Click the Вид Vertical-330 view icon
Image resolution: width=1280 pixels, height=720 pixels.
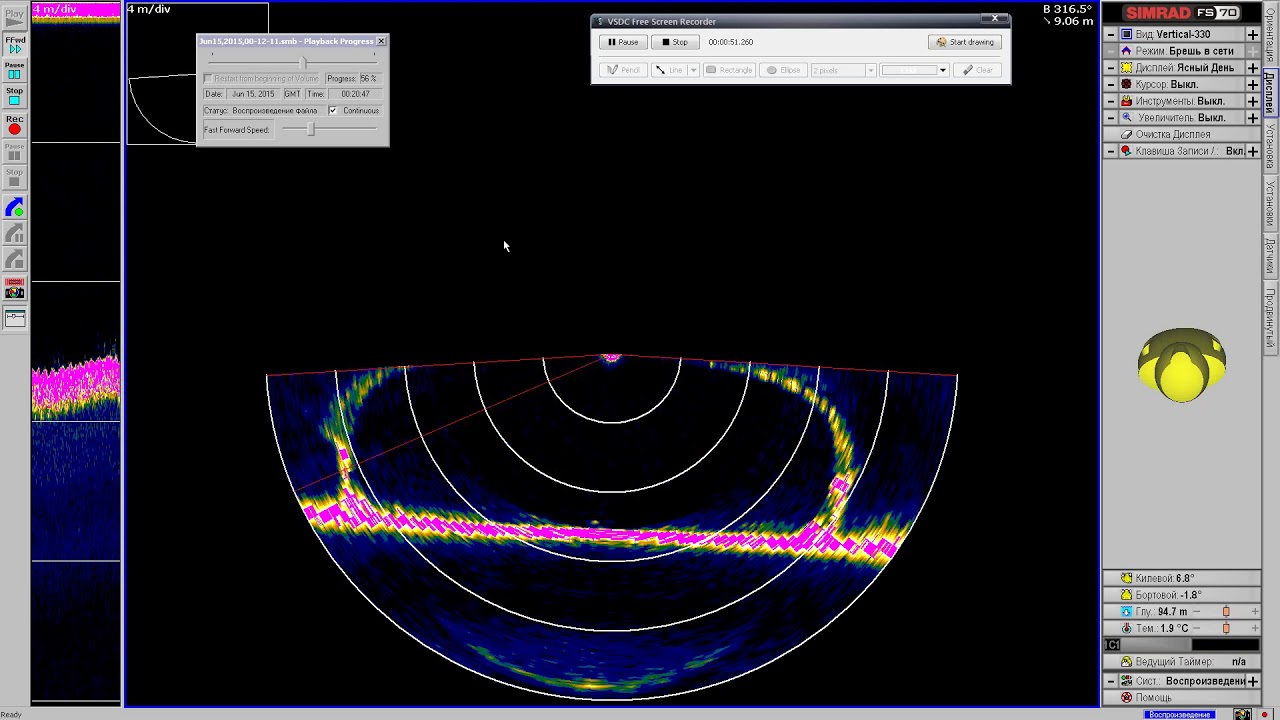click(1126, 34)
